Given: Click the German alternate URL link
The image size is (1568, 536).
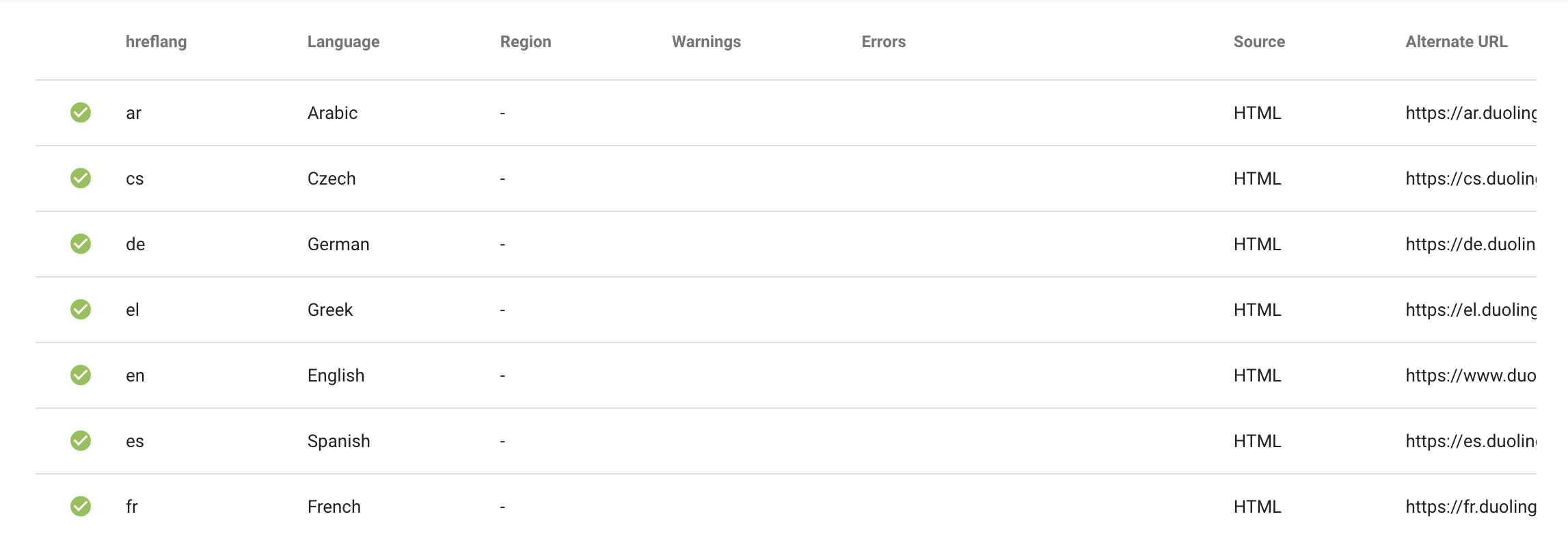Looking at the screenshot, I should click(1473, 243).
